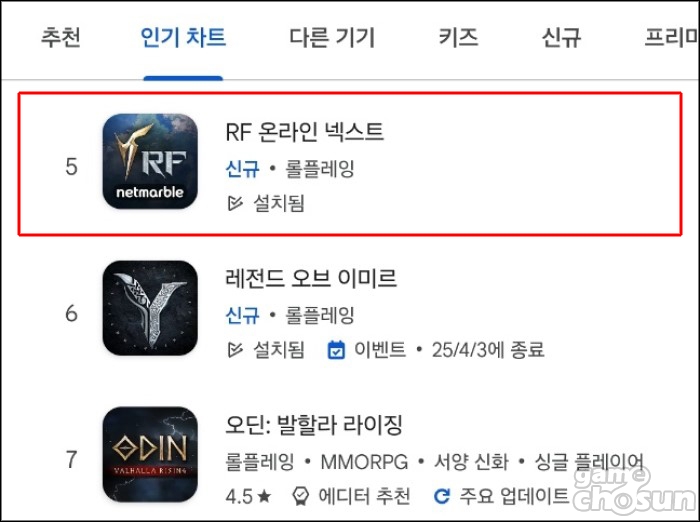This screenshot has height=522, width=700.
Task: Go to the 키즈 tab
Action: click(x=458, y=37)
